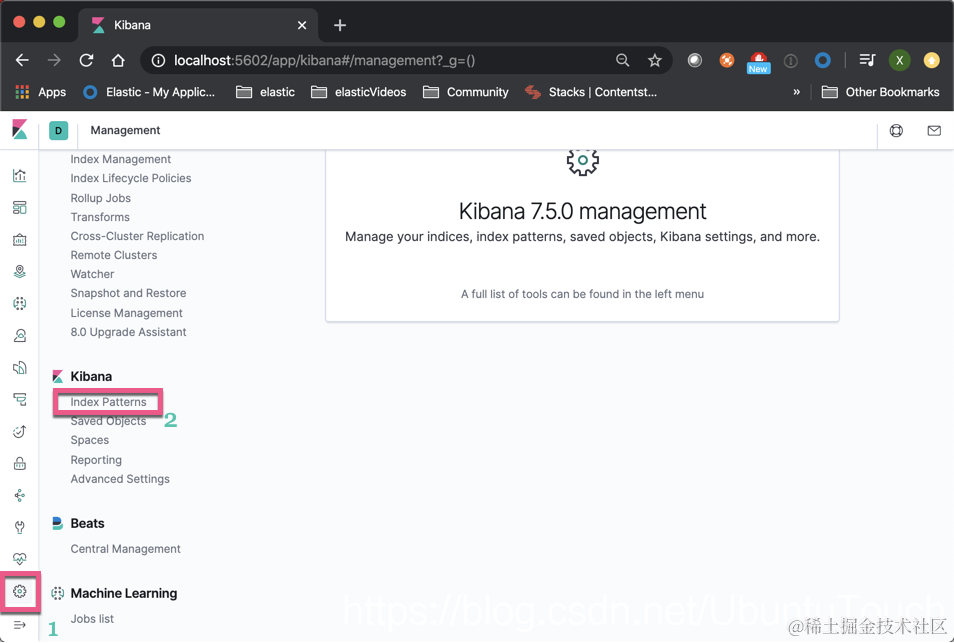The width and height of the screenshot is (954, 643).
Task: Open the space selector D avatar
Action: (58, 130)
